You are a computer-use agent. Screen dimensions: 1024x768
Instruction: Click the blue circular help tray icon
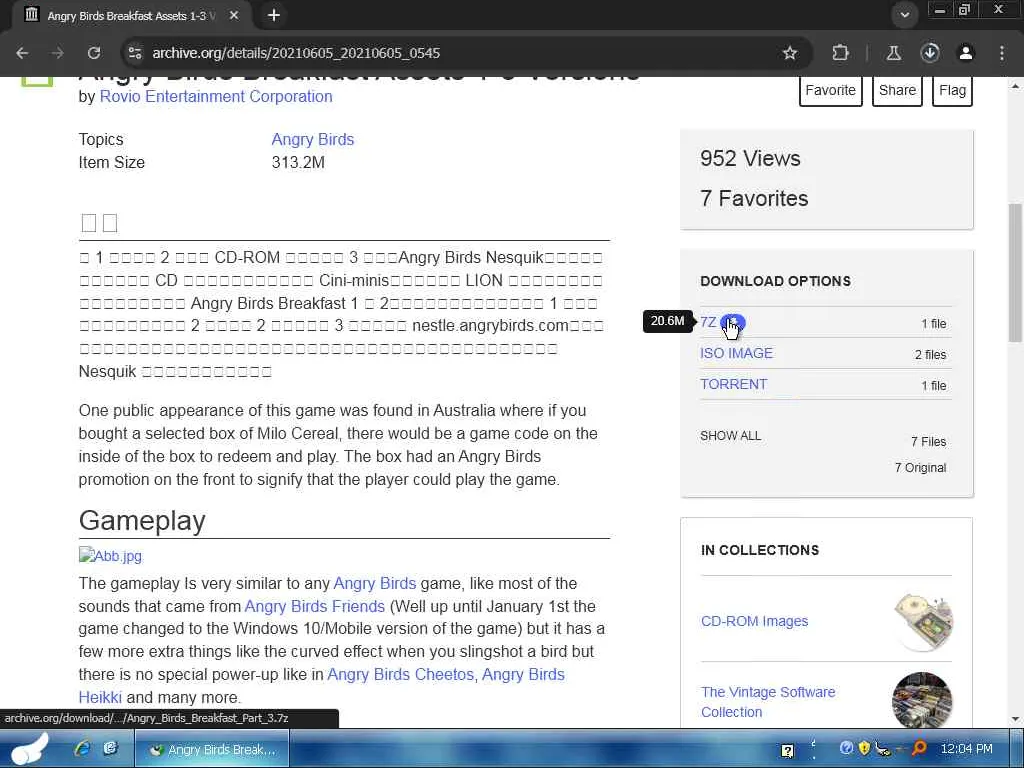846,748
